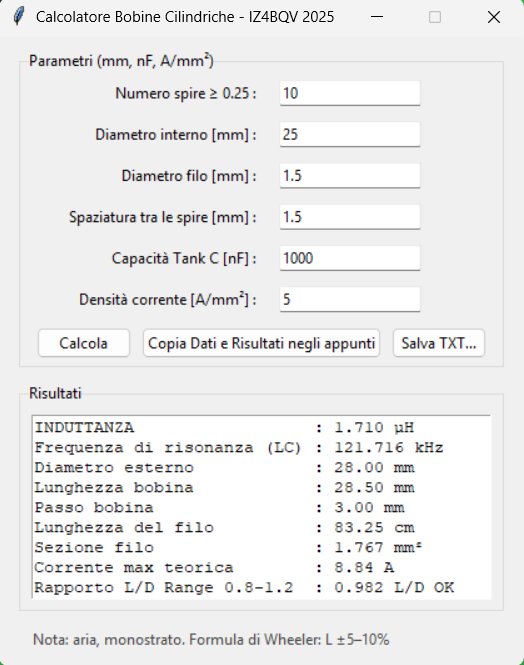Open the Salva TXT dialog
The width and height of the screenshot is (524, 665).
439,343
